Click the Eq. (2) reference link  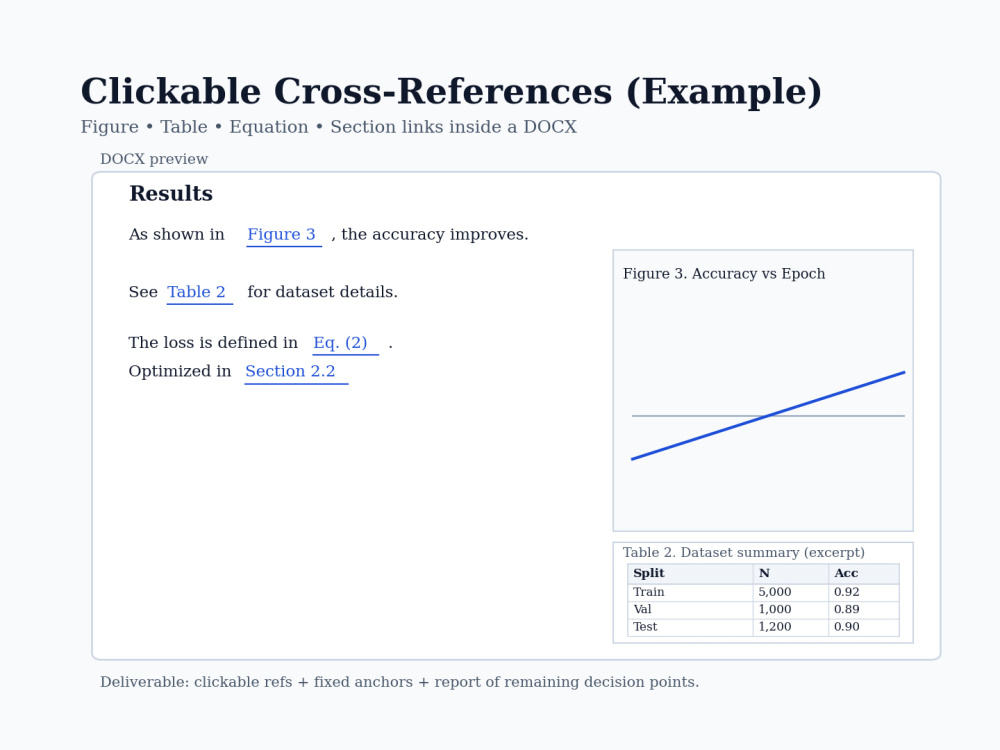tap(341, 343)
